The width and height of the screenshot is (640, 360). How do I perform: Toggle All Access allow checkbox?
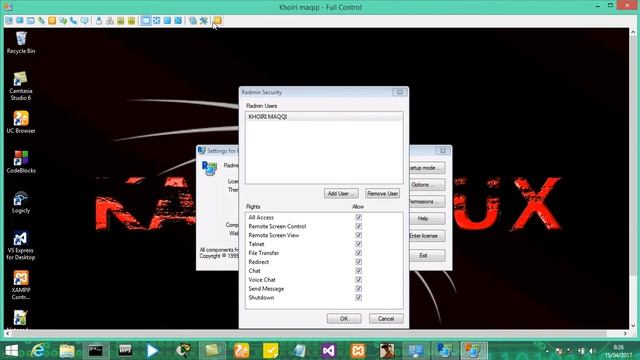tap(358, 218)
